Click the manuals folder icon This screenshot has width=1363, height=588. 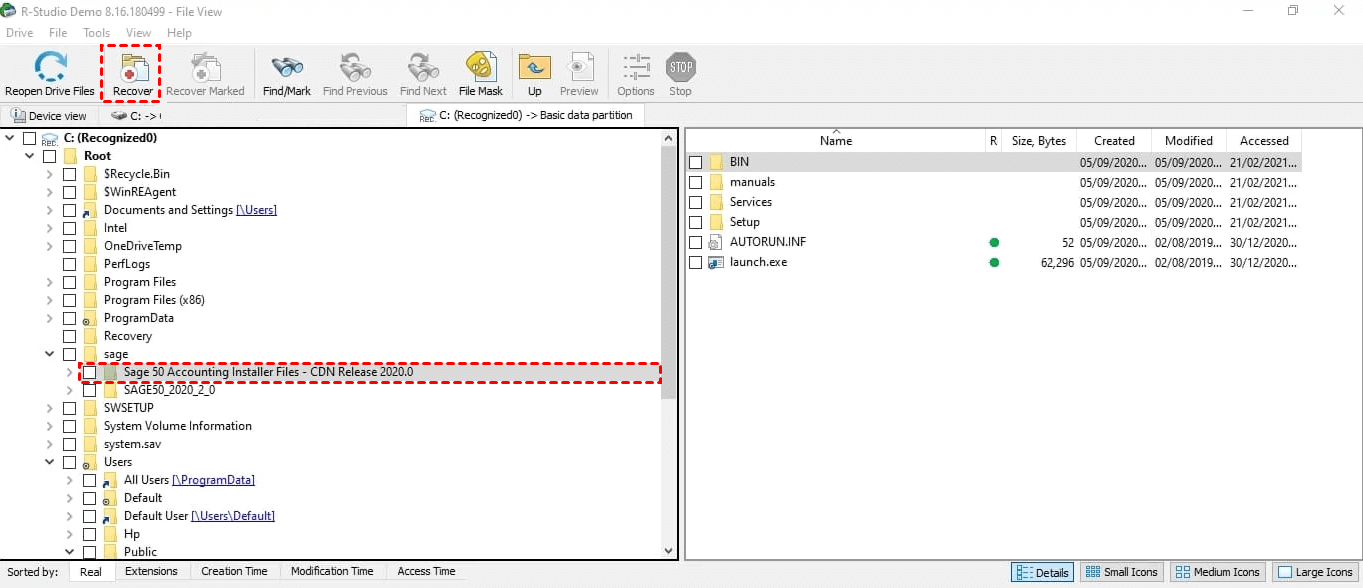tap(715, 182)
